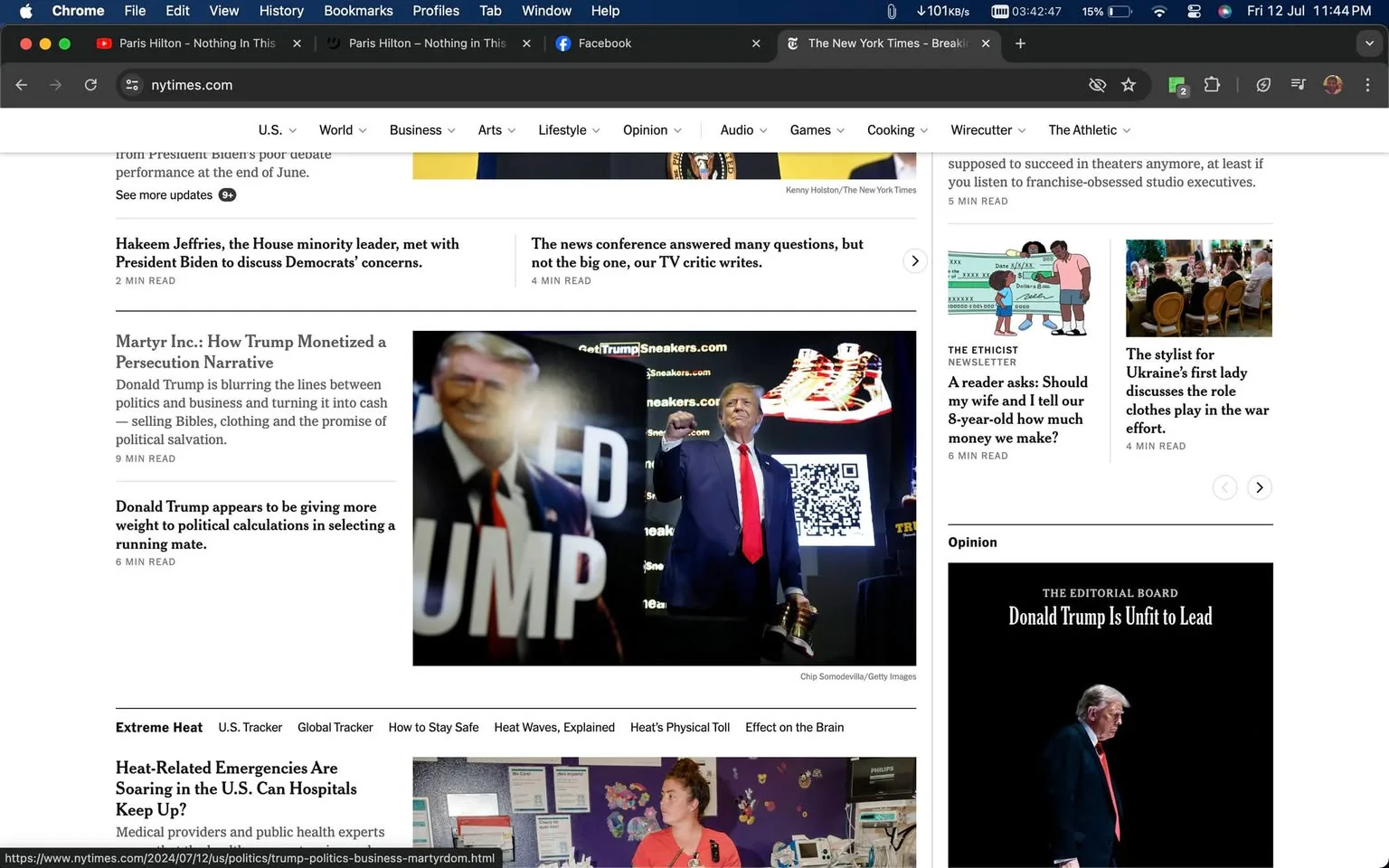The image size is (1389, 868).
Task: Open the Ethicist check illustration thumbnail
Action: pyautogui.click(x=1020, y=288)
